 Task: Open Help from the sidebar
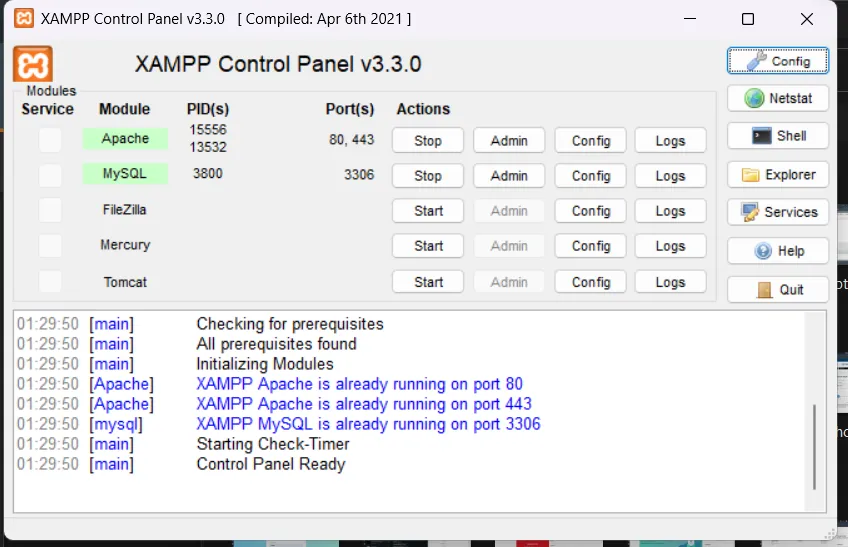778,251
